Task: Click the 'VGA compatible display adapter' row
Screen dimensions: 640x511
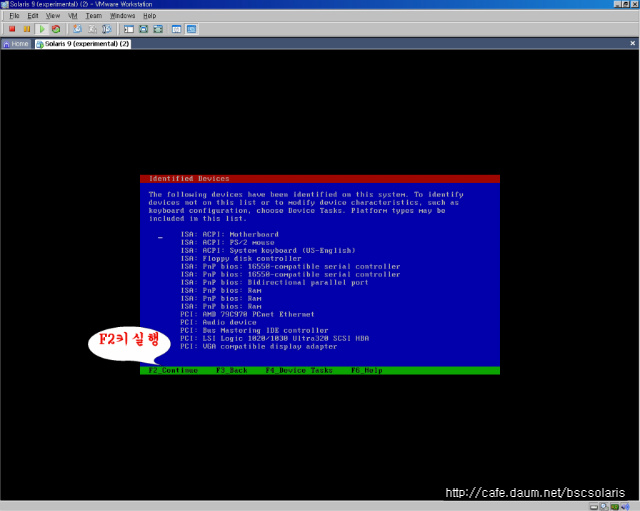Action: pyautogui.click(x=259, y=347)
